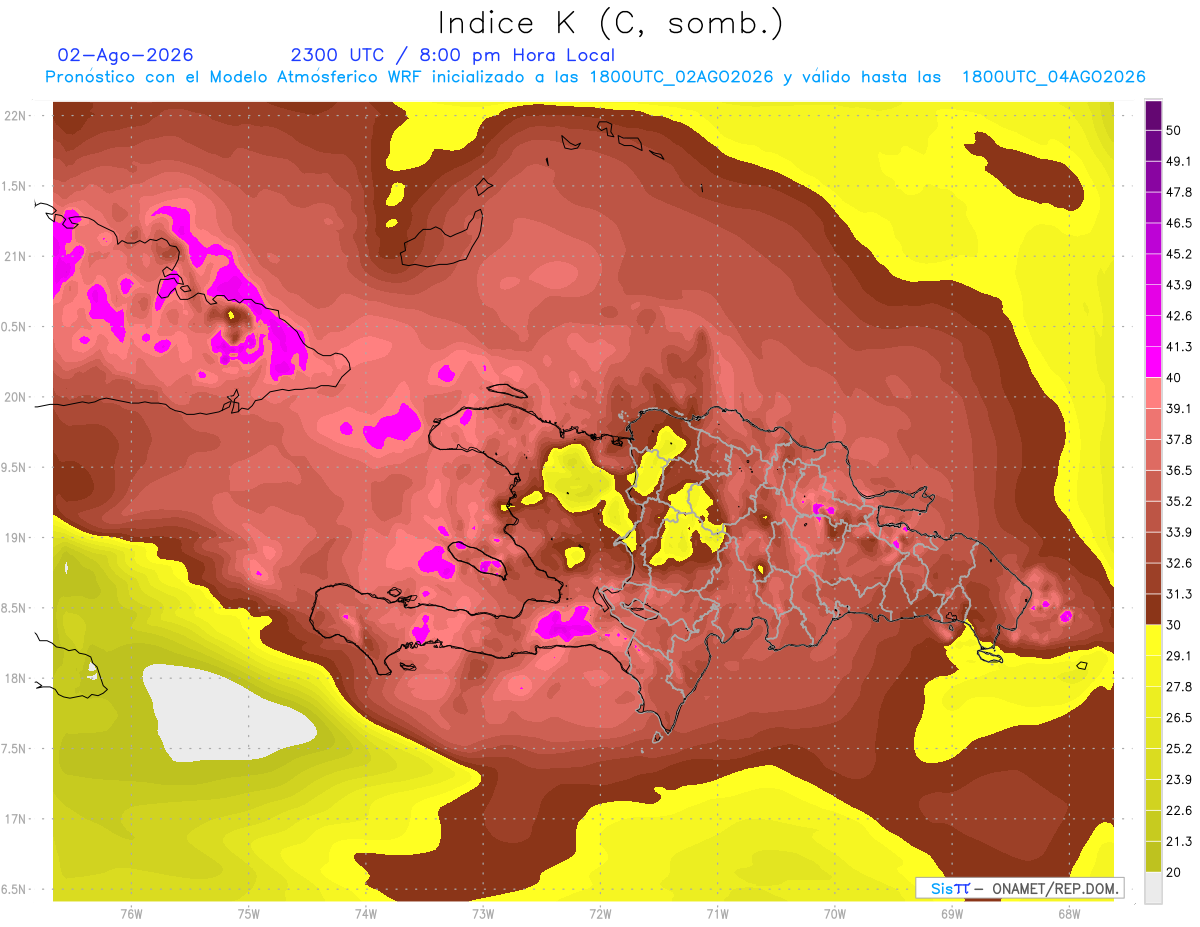Click colorbar value label "23.9"

[x=1178, y=779]
